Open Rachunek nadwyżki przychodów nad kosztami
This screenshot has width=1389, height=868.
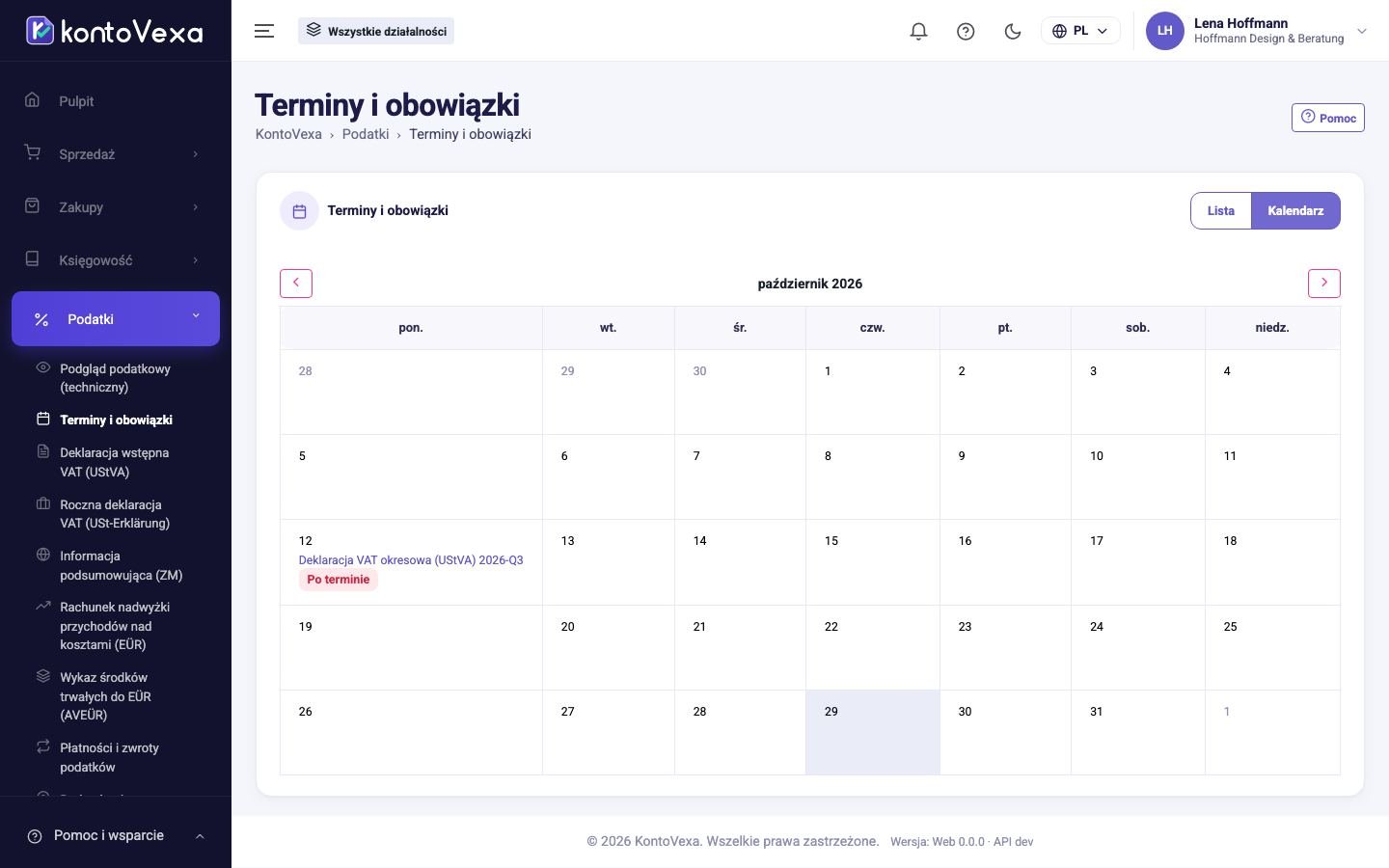(x=115, y=626)
